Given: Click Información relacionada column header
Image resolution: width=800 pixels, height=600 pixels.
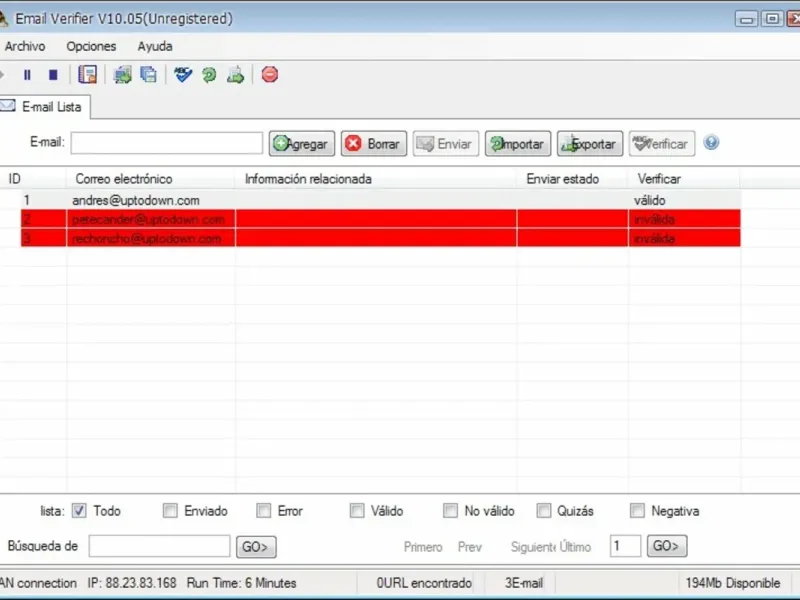Looking at the screenshot, I should [376, 179].
